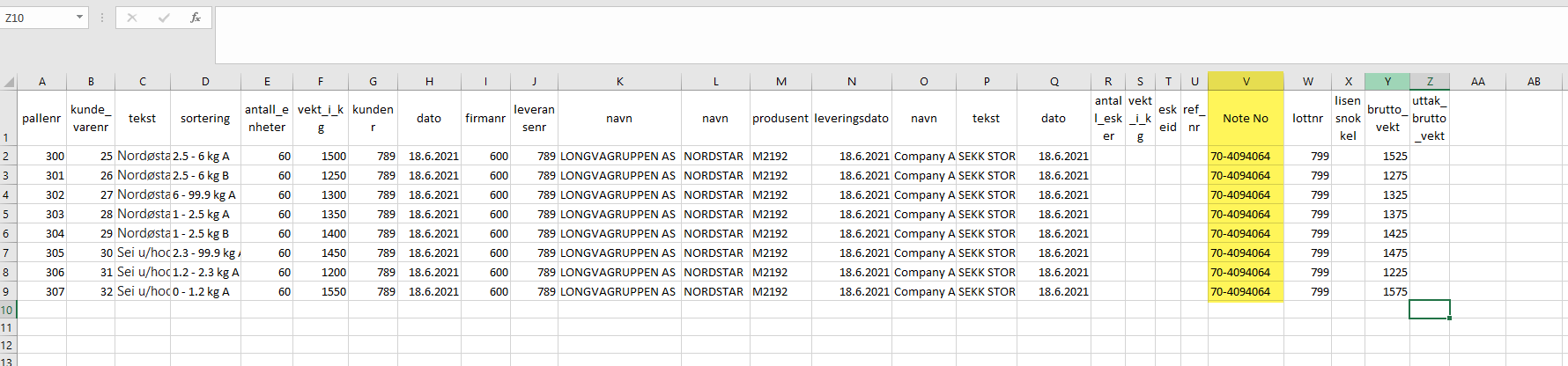Click the Enter checkmark icon in formula bar
Screen dimensions: 1568x366
164,18
